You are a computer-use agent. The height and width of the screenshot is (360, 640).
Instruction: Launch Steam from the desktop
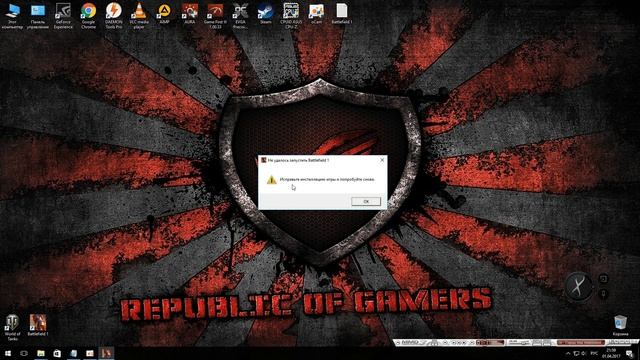point(266,13)
